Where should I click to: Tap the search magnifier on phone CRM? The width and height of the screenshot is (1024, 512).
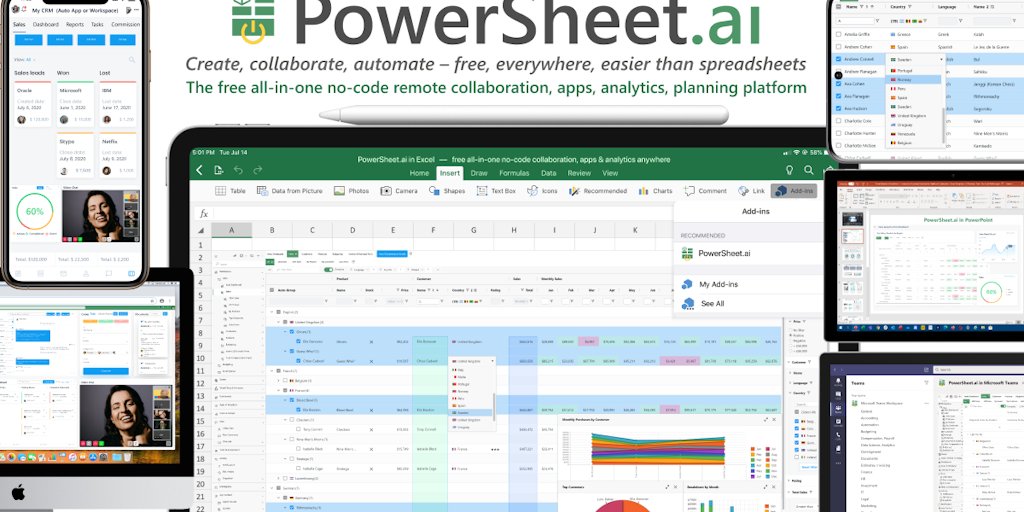[x=132, y=59]
